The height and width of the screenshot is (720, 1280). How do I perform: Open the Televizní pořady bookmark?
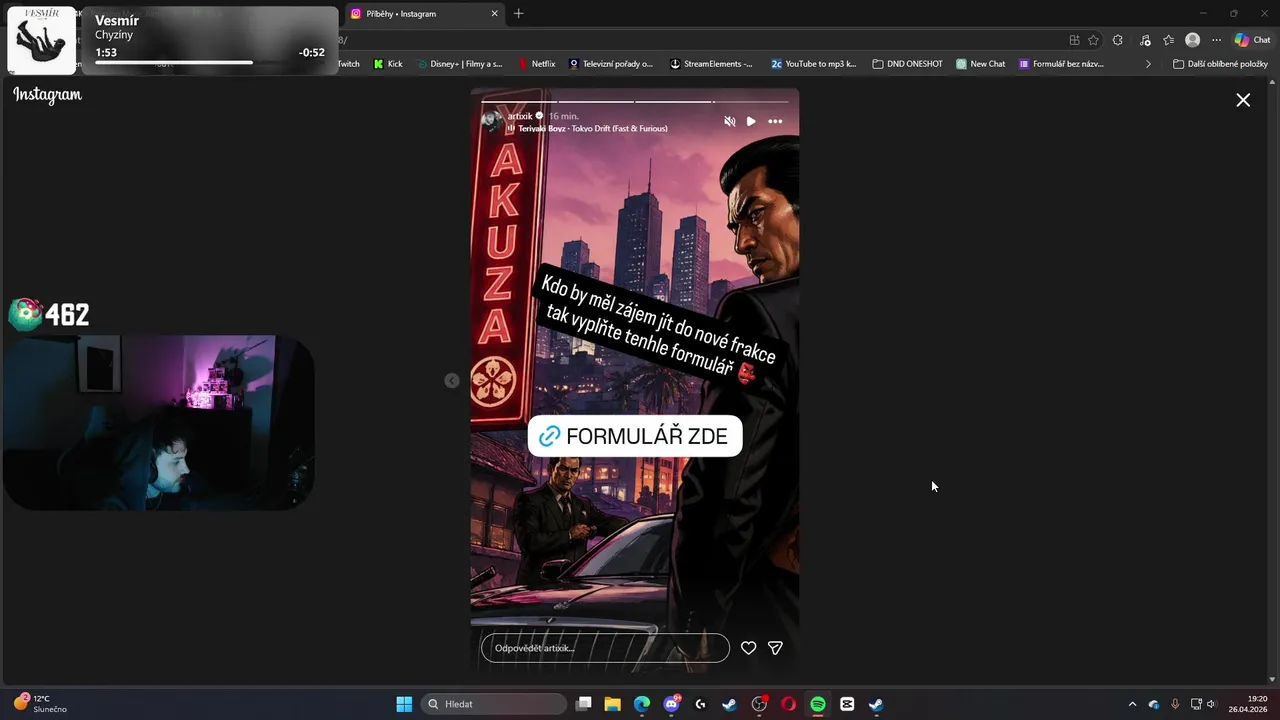pos(610,64)
